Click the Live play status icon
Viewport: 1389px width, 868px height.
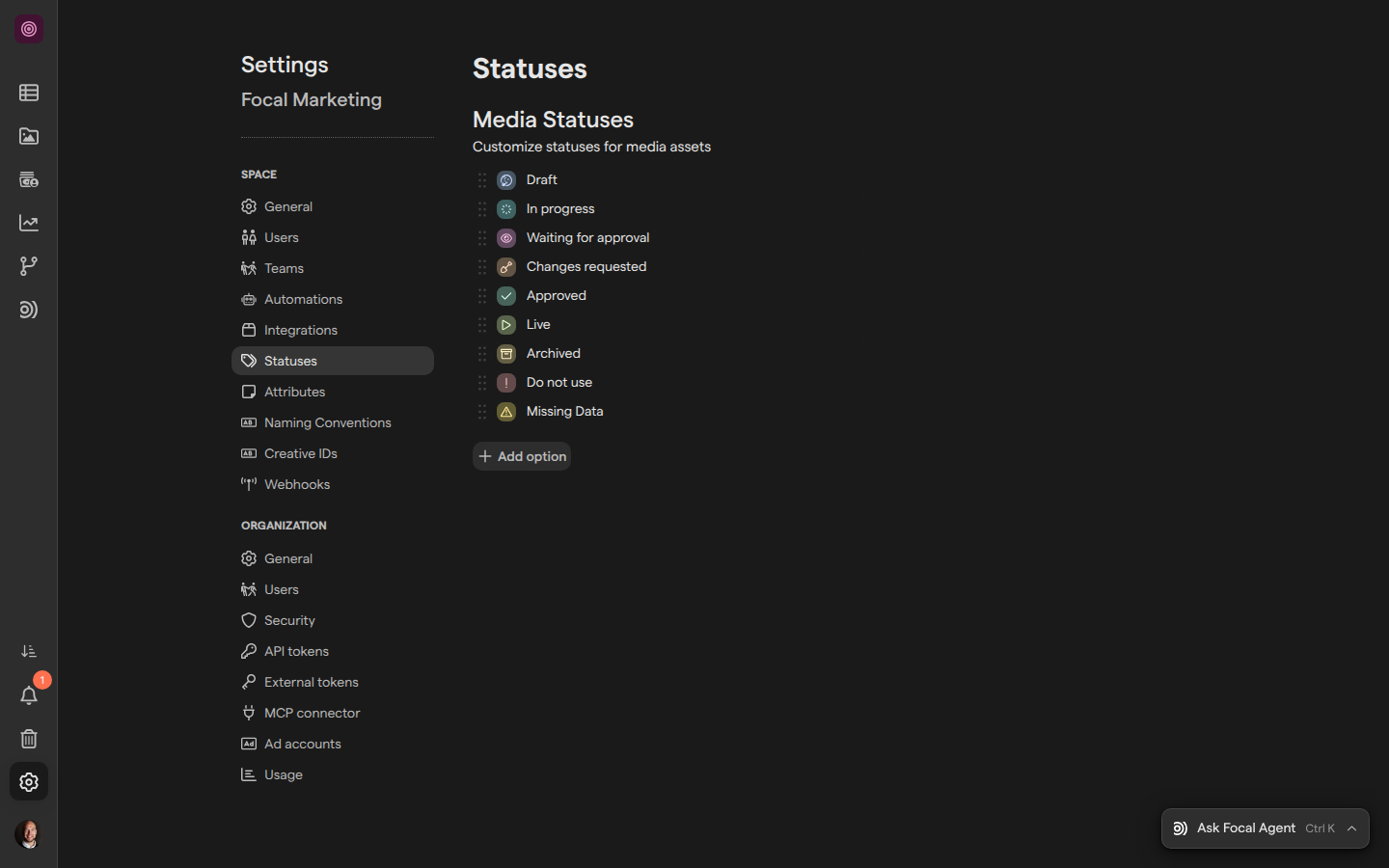click(506, 325)
